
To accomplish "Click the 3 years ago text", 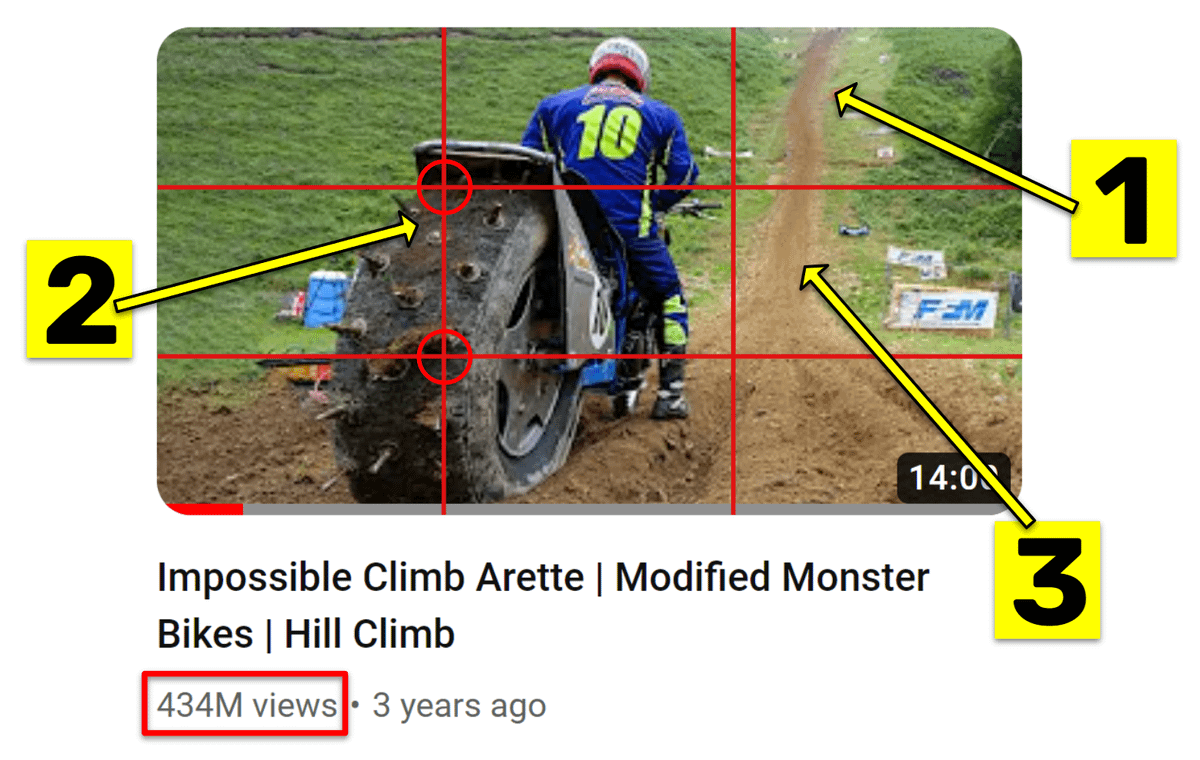I will pos(459,705).
